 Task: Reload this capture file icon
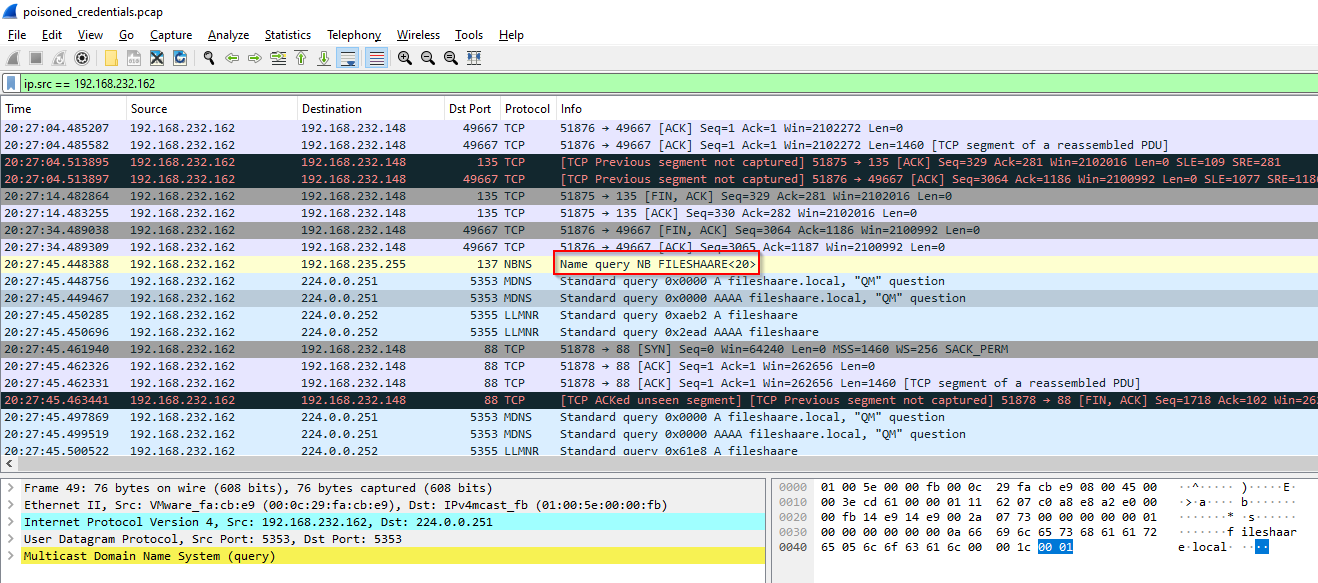coord(180,58)
